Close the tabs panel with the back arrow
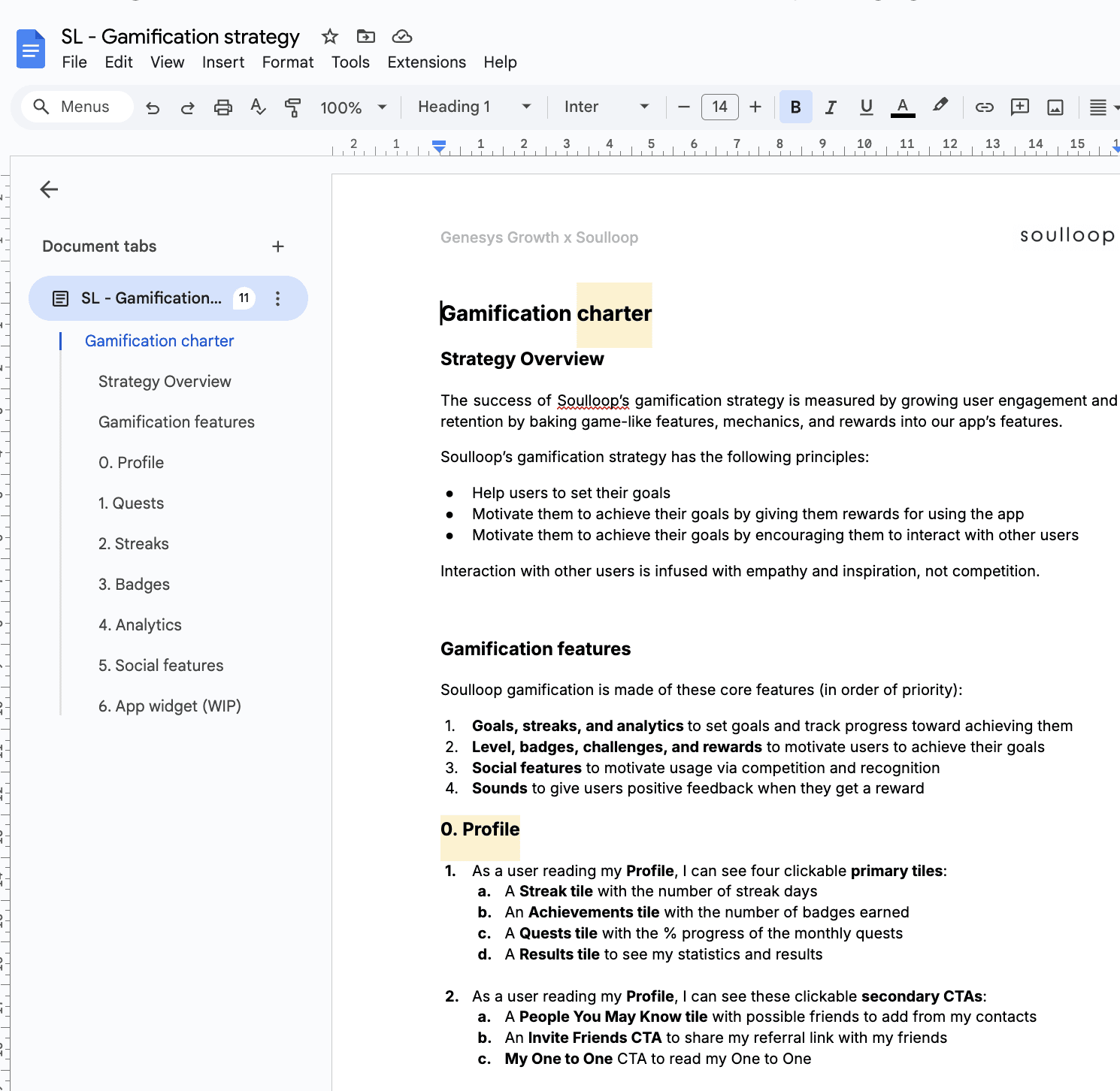This screenshot has width=1120, height=1091. click(49, 189)
